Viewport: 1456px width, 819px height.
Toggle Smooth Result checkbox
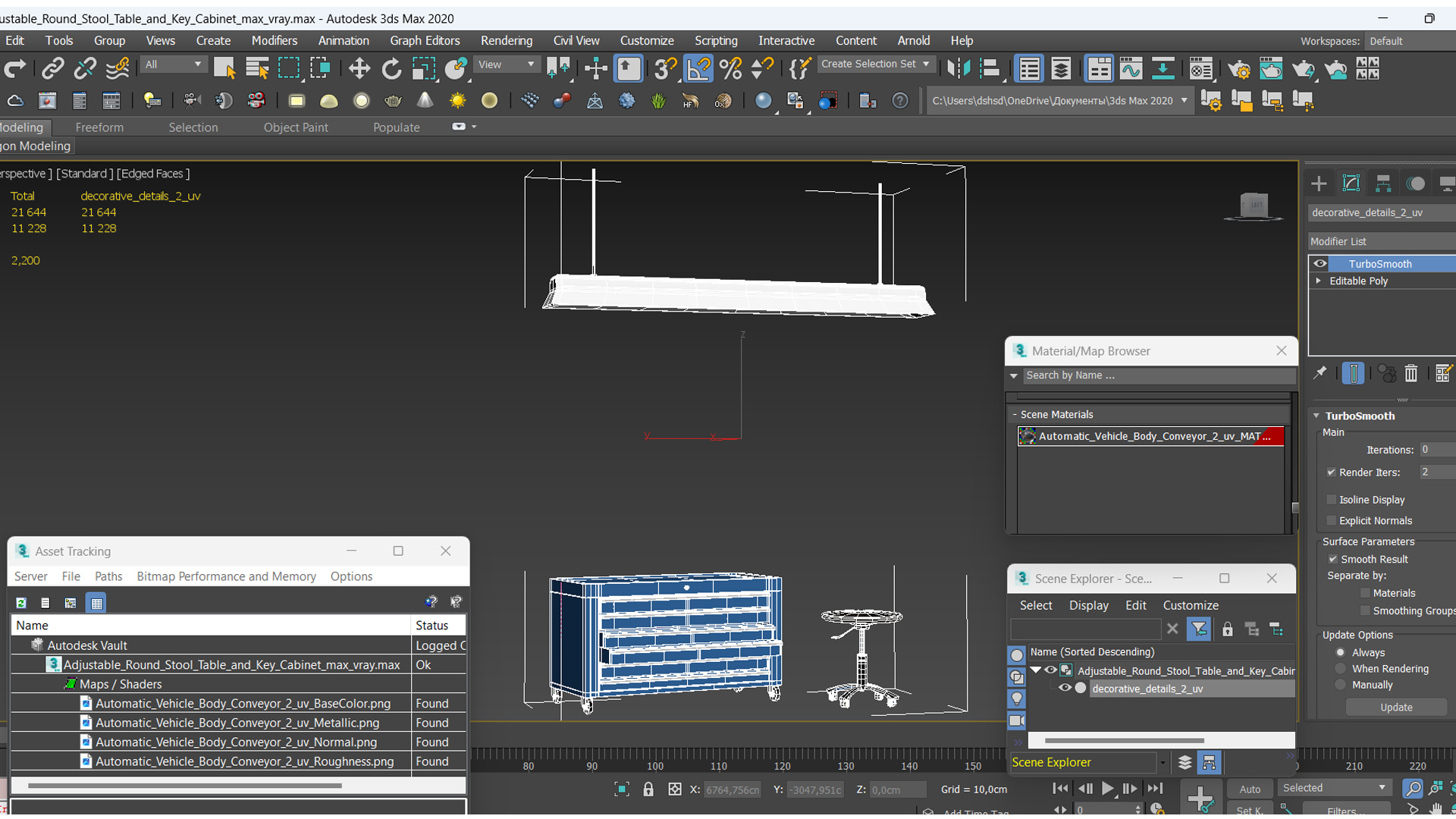coord(1332,560)
